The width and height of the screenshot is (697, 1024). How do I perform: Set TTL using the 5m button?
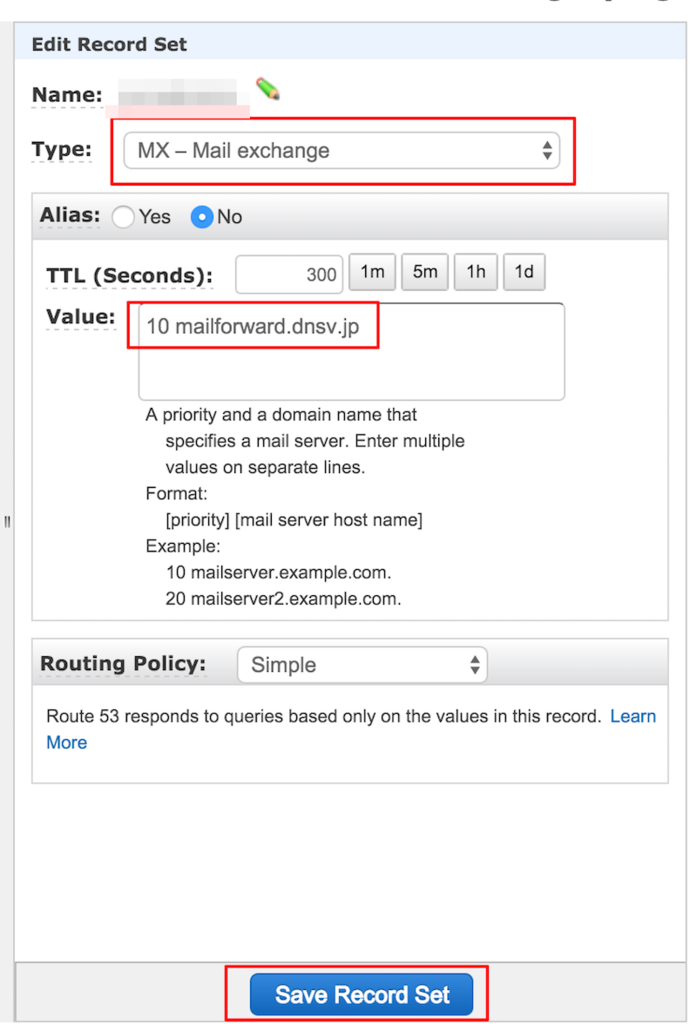(425, 272)
